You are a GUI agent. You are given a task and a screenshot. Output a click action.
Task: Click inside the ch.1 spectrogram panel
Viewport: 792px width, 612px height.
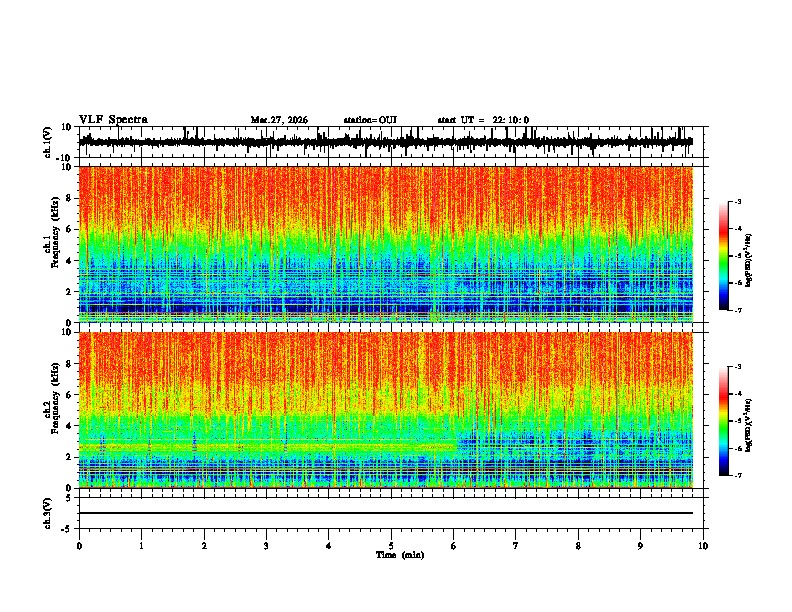[386, 244]
